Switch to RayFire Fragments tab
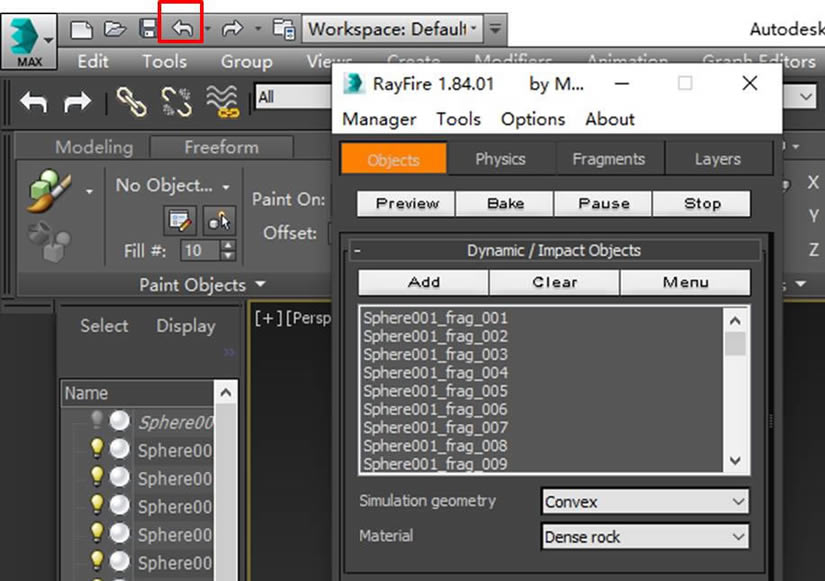The image size is (825, 581). tap(609, 158)
